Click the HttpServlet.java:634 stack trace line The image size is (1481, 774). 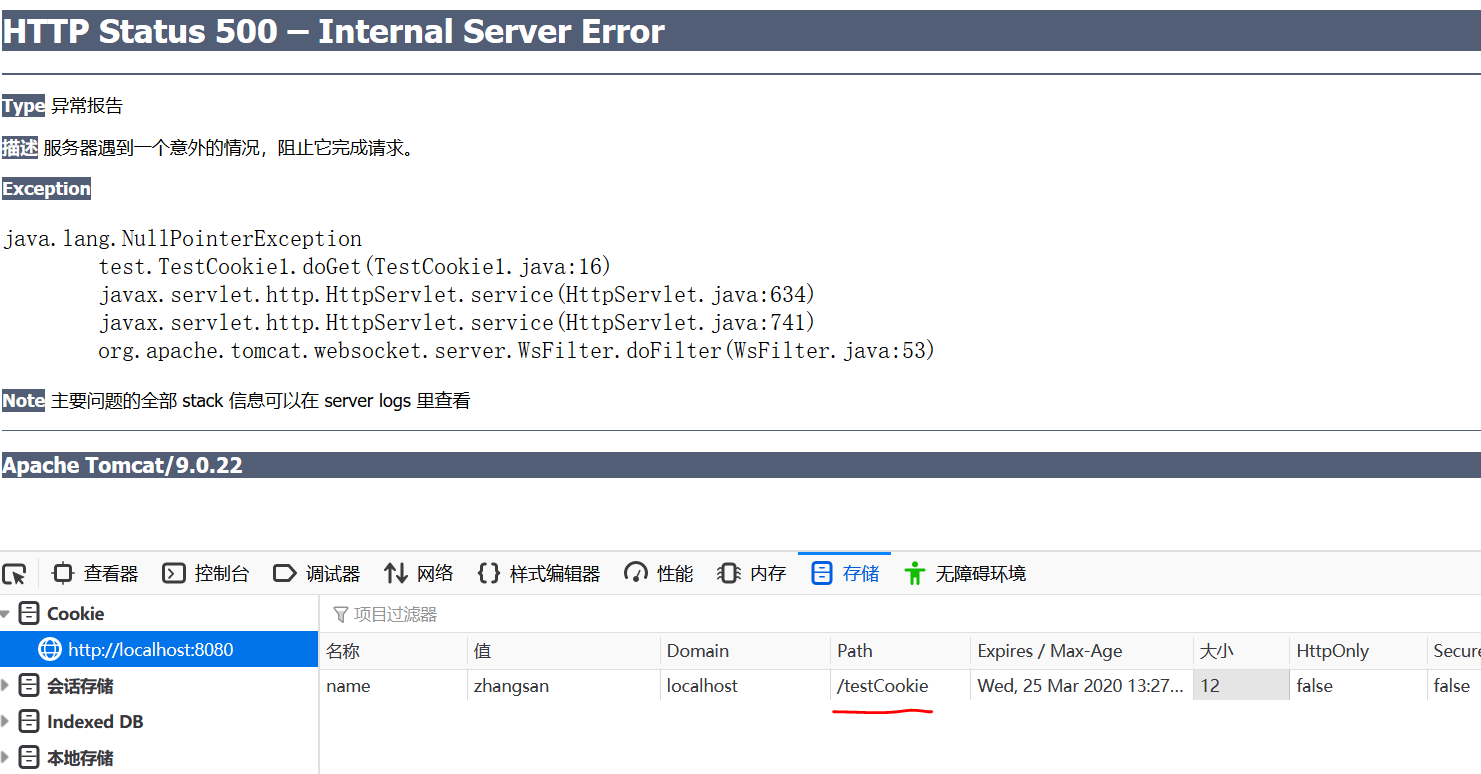[457, 295]
